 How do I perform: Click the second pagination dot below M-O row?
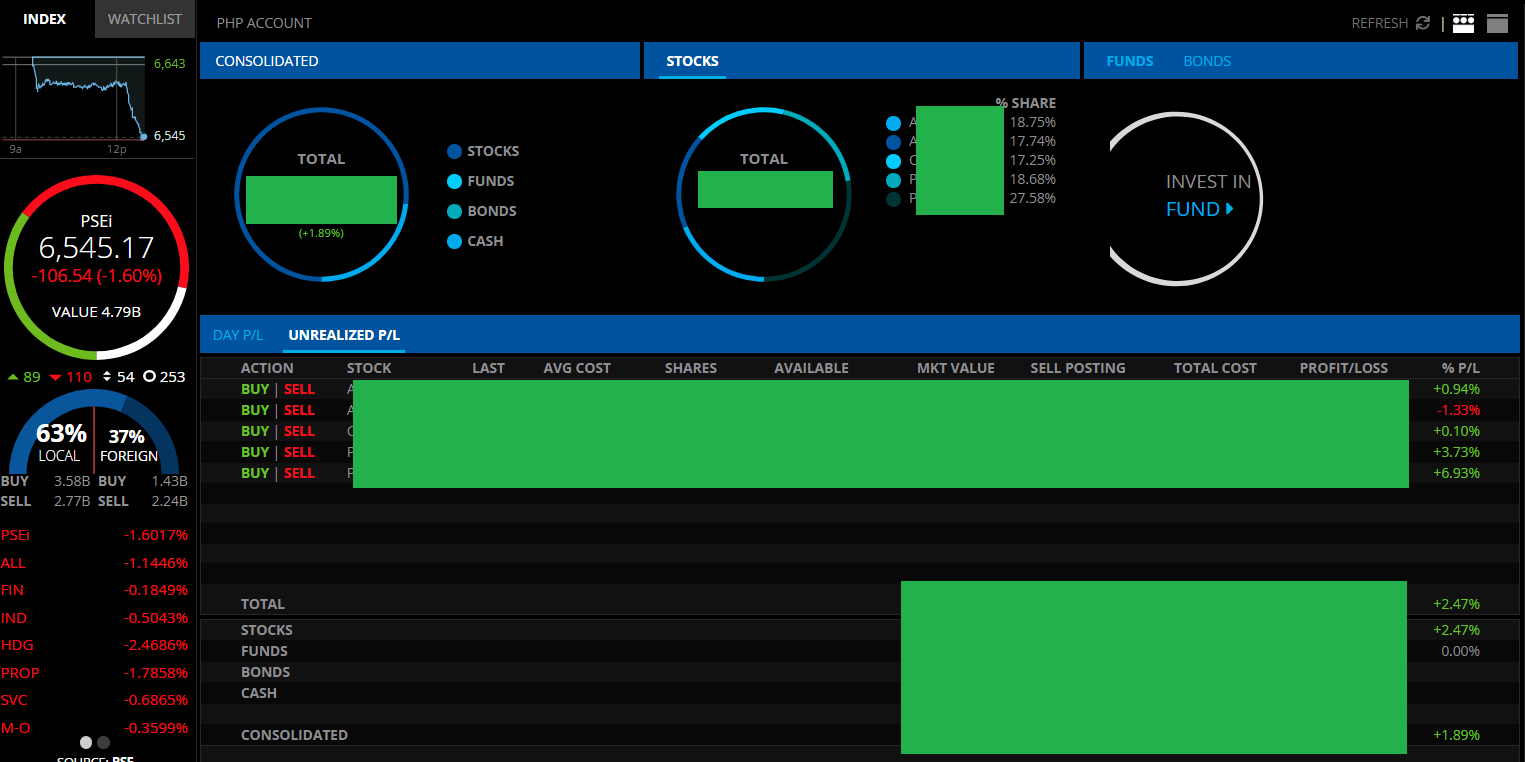[x=102, y=743]
